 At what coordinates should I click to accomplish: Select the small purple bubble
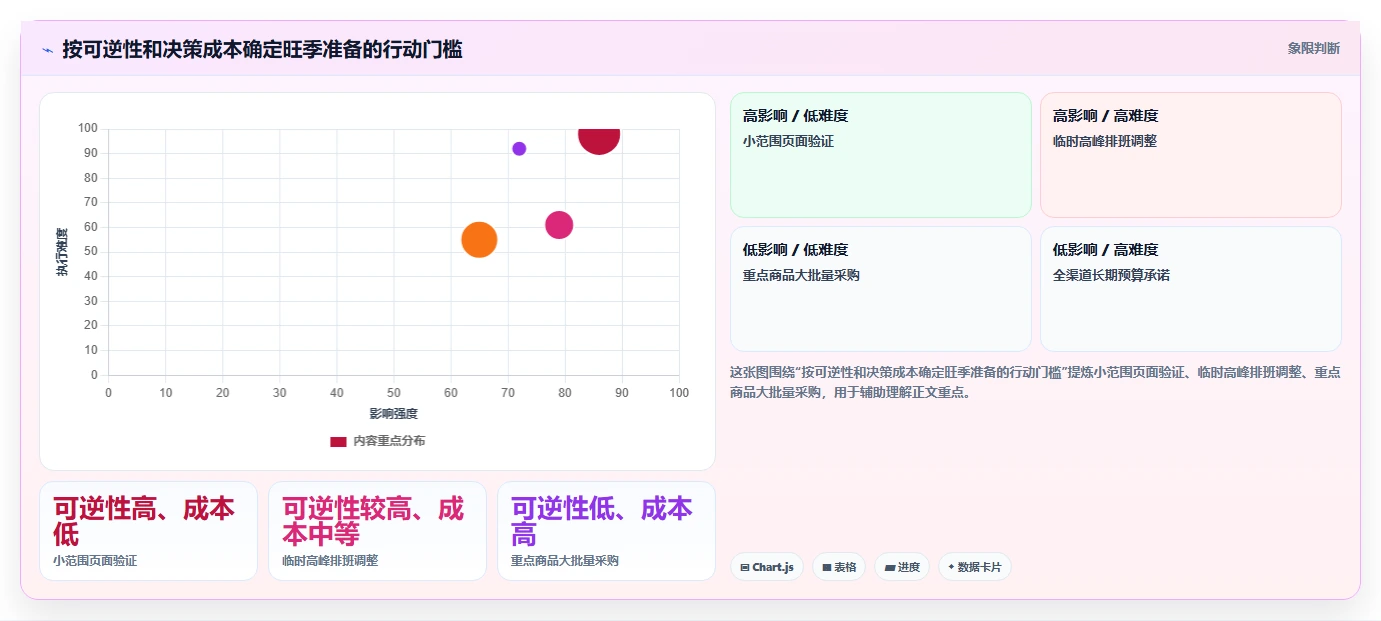[519, 149]
